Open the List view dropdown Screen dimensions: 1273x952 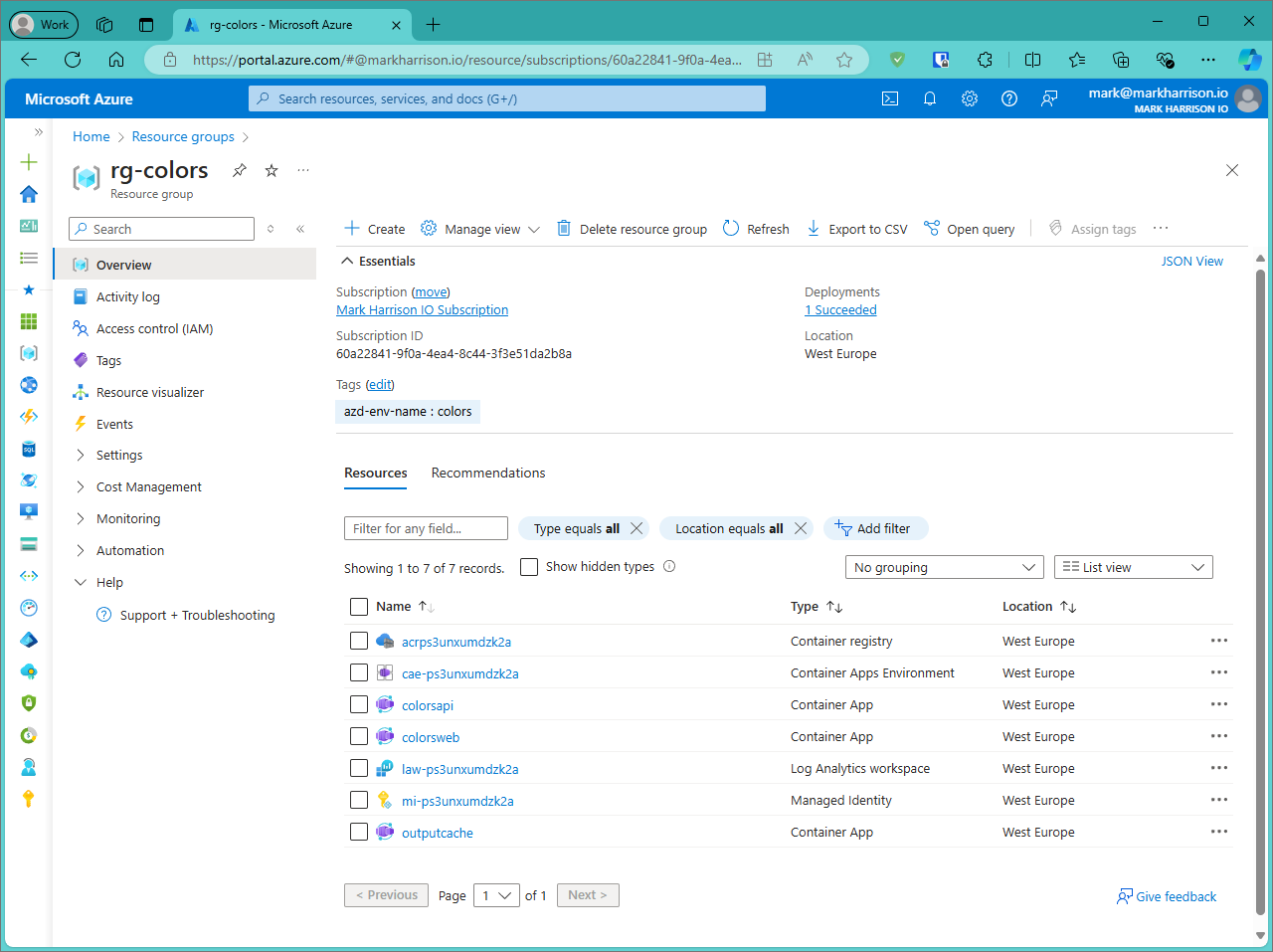(x=1133, y=567)
